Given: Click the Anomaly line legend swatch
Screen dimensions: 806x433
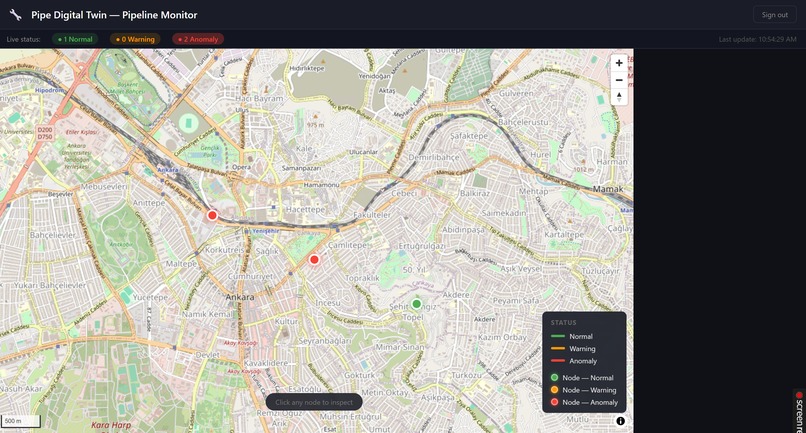Looking at the screenshot, I should click(558, 361).
